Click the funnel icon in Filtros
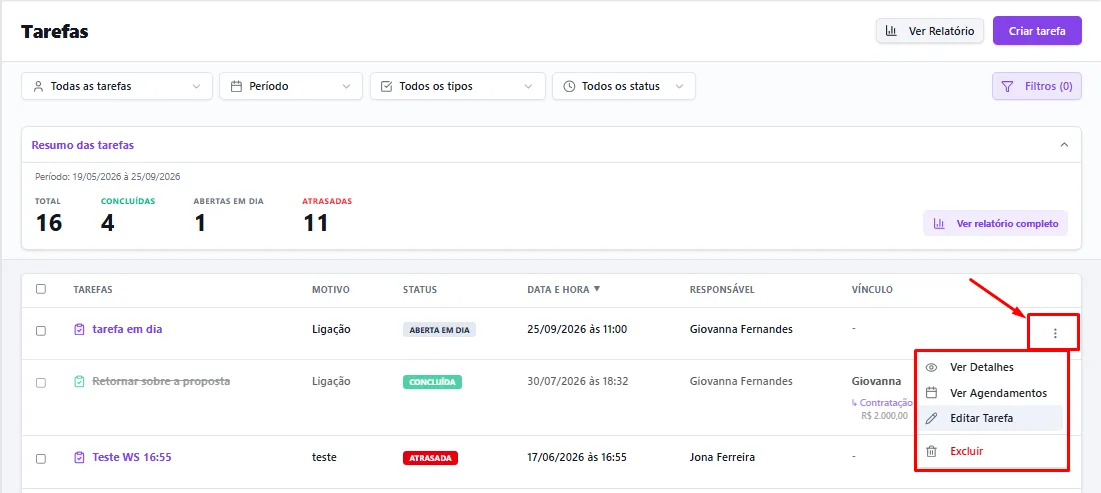The width and height of the screenshot is (1101, 493). pos(1008,86)
